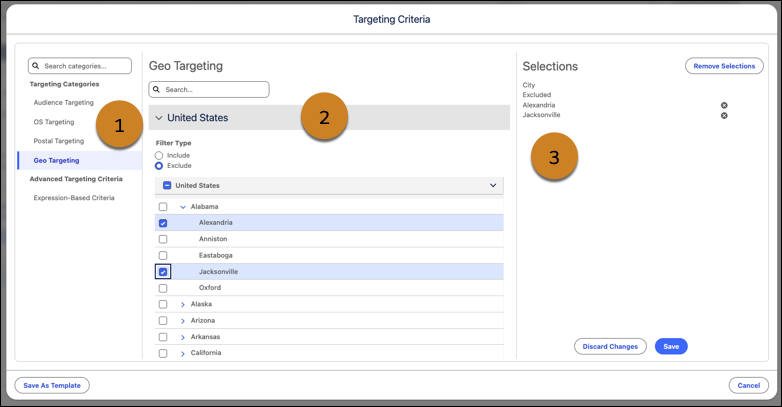The image size is (782, 407).
Task: Expand the Arkansas state chevron
Action: [183, 337]
